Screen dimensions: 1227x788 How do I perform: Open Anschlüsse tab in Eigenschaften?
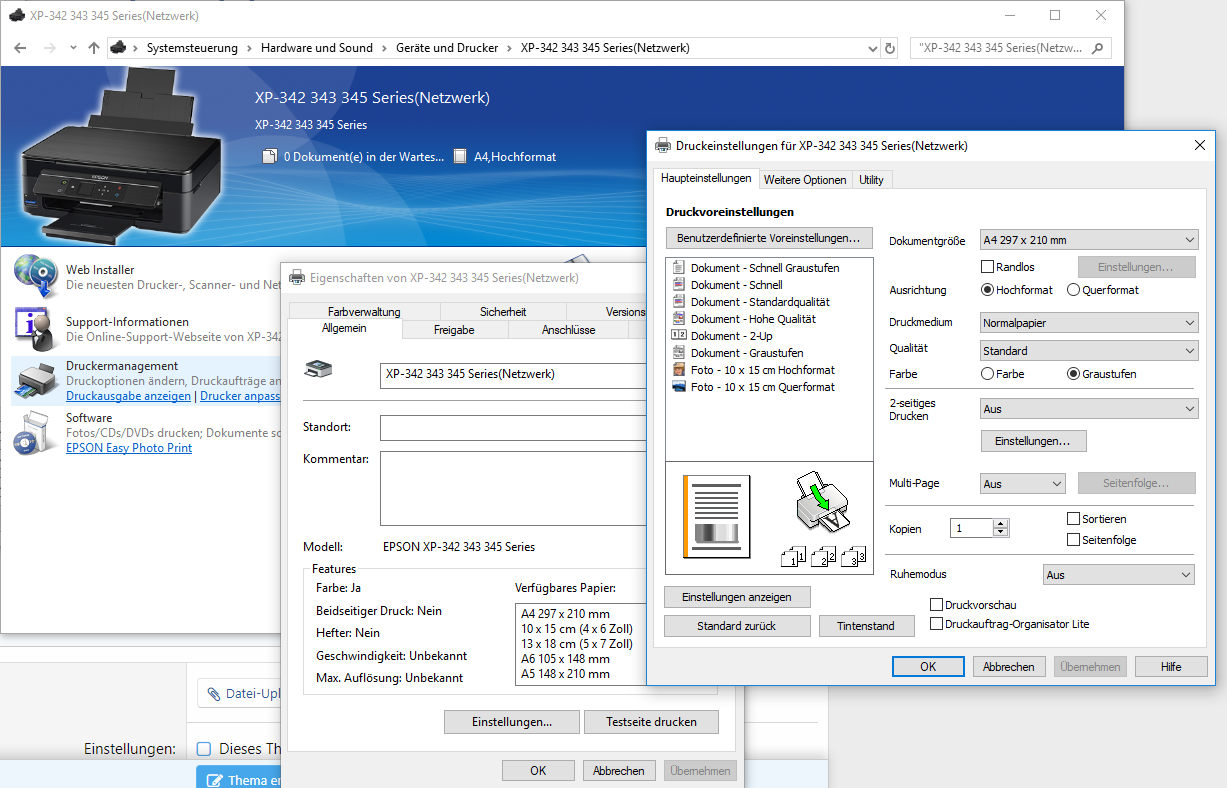pyautogui.click(x=568, y=329)
